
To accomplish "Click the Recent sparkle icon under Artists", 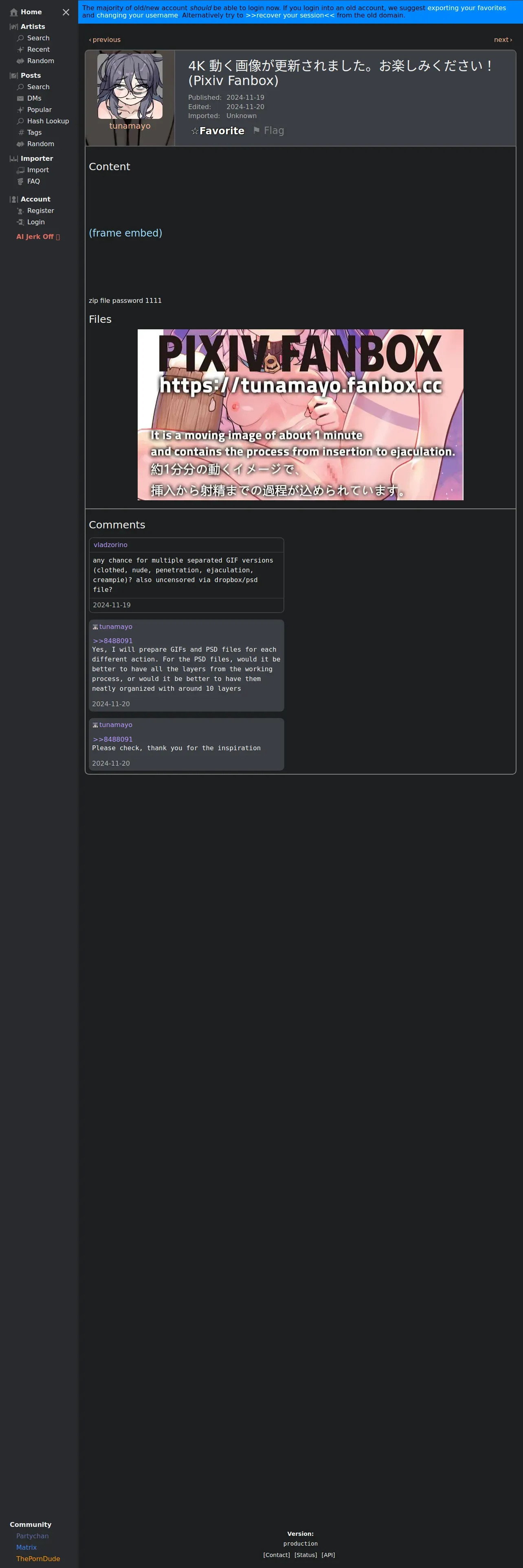I will pos(20,50).
